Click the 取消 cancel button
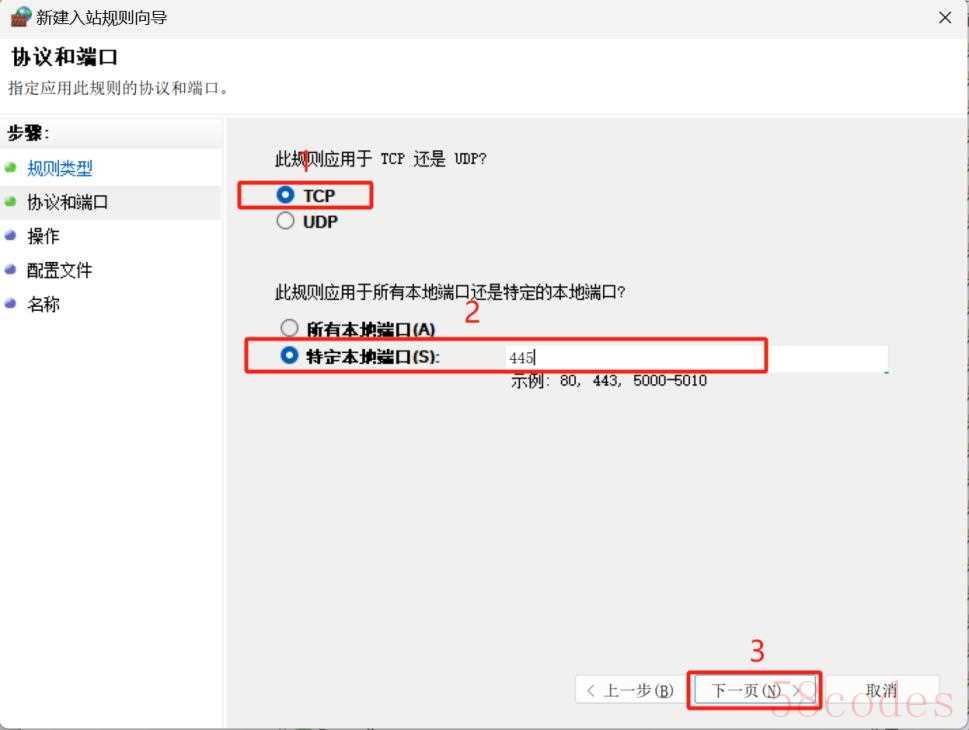This screenshot has width=969, height=730. (x=881, y=690)
